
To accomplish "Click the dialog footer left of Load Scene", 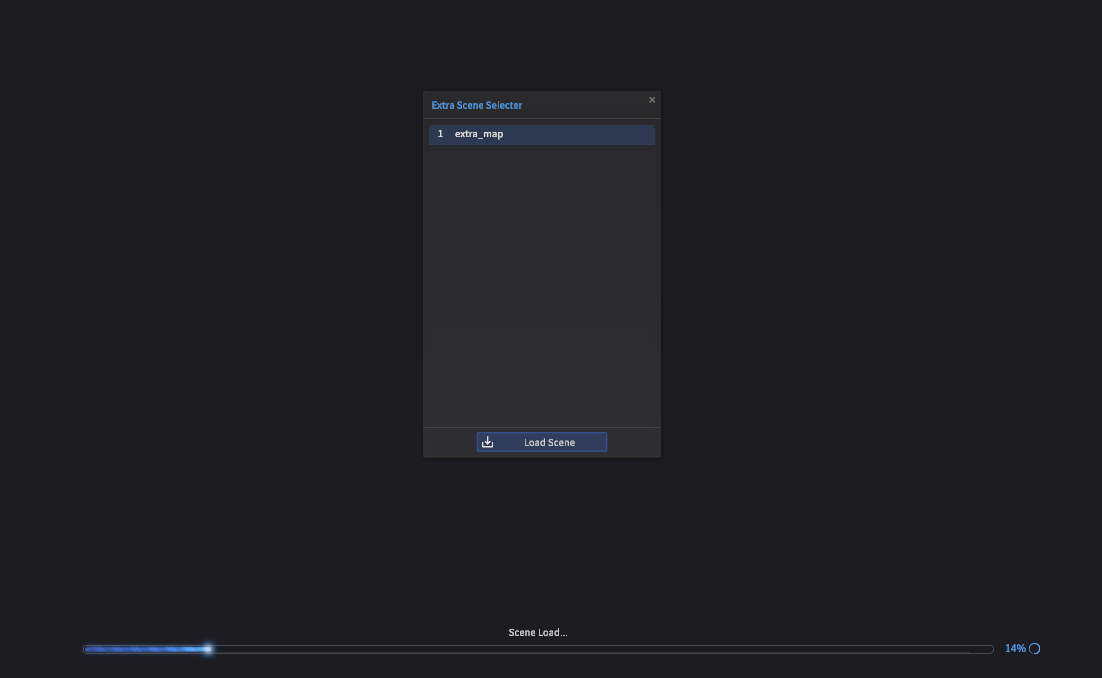I will coord(450,442).
